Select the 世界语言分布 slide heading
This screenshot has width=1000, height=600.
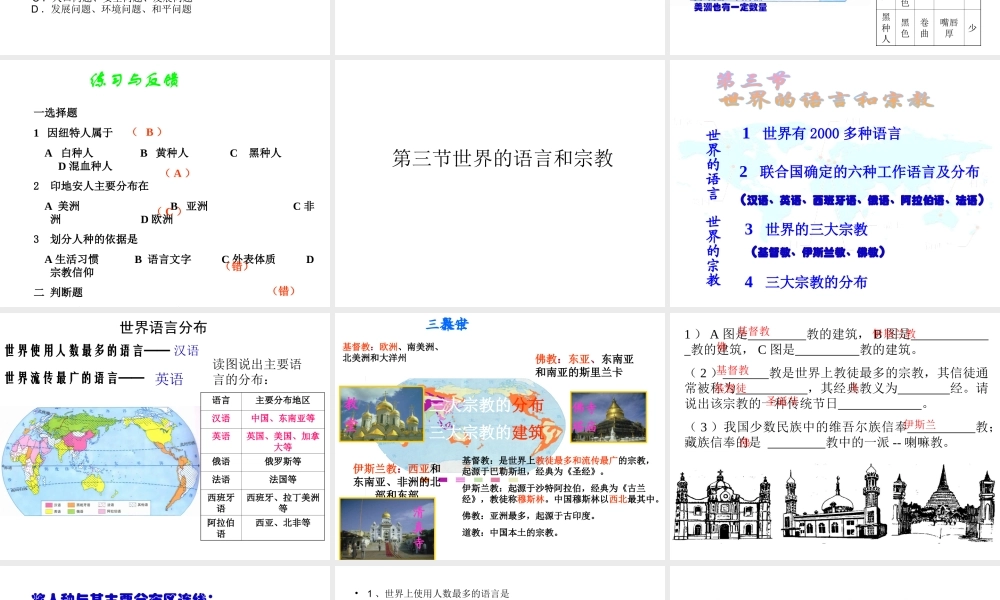click(164, 327)
